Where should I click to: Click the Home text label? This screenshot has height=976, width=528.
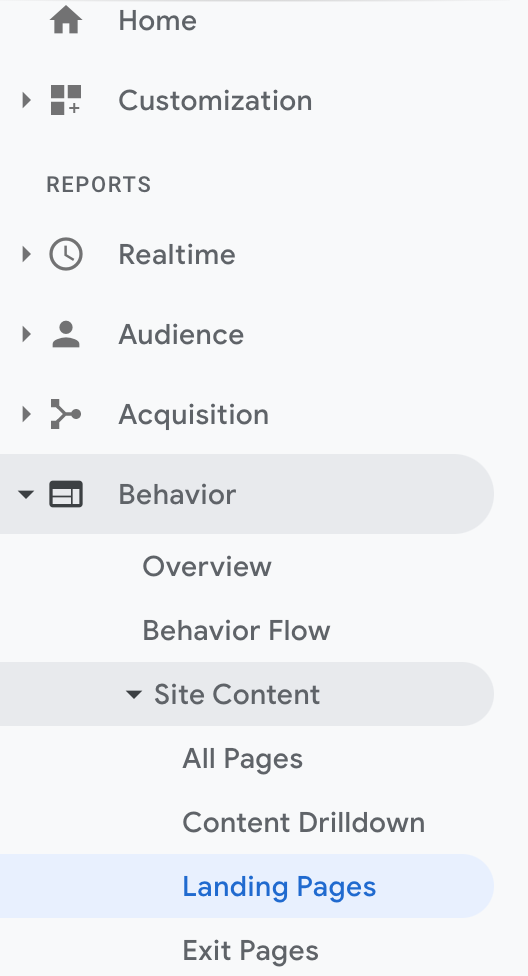click(158, 21)
